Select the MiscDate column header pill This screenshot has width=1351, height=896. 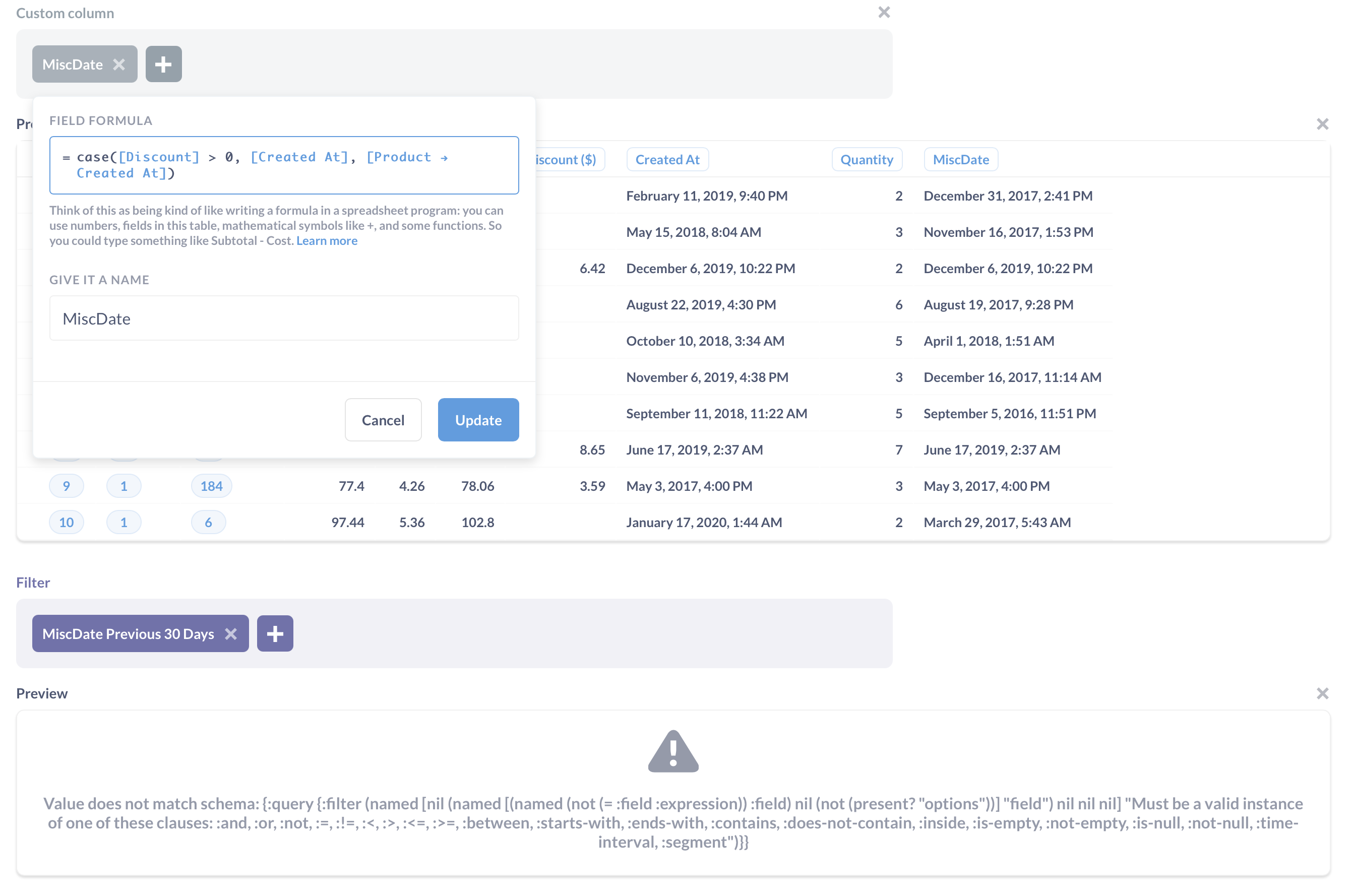pos(961,159)
